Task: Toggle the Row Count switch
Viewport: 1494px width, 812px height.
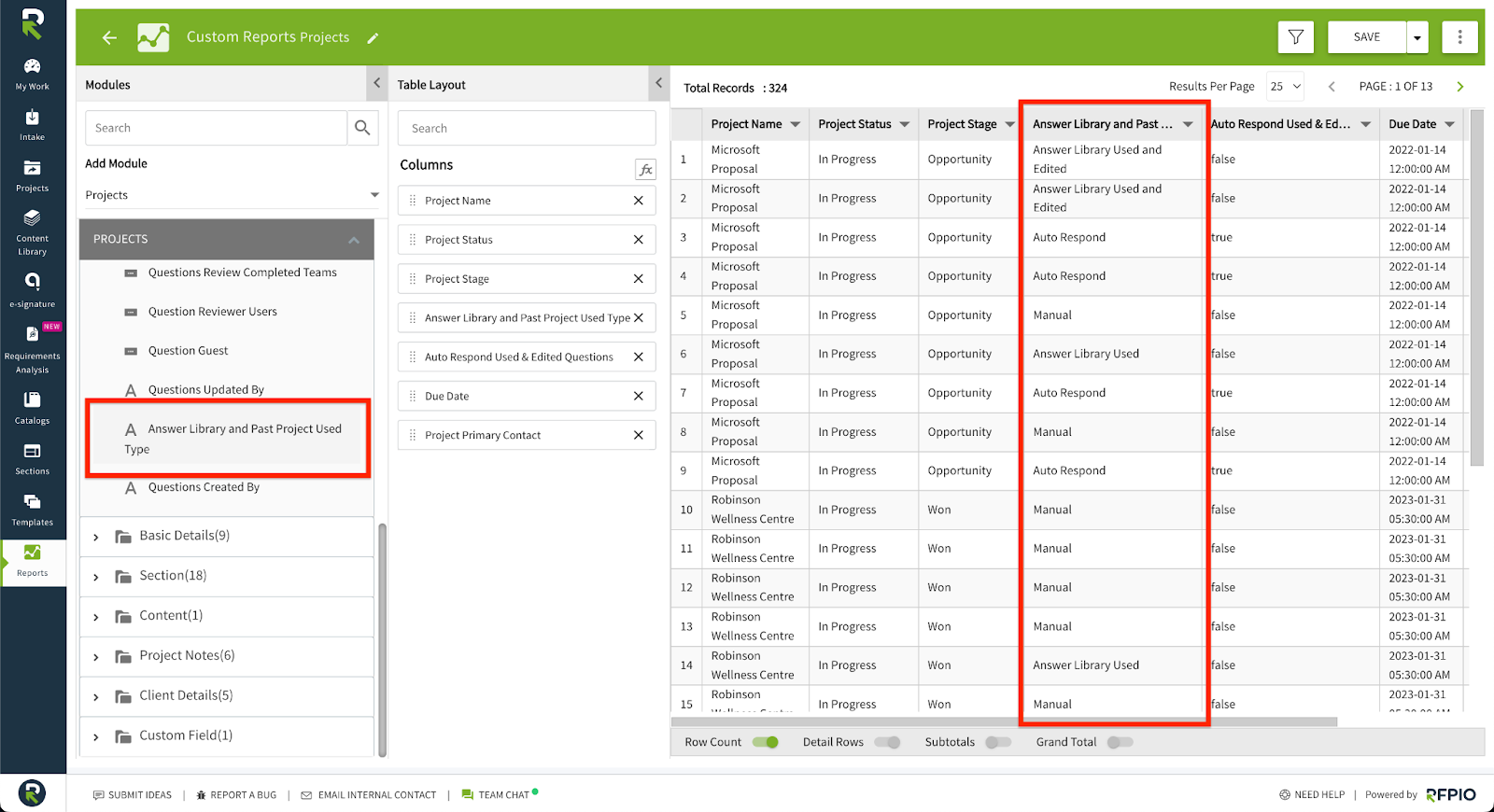Action: point(766,742)
